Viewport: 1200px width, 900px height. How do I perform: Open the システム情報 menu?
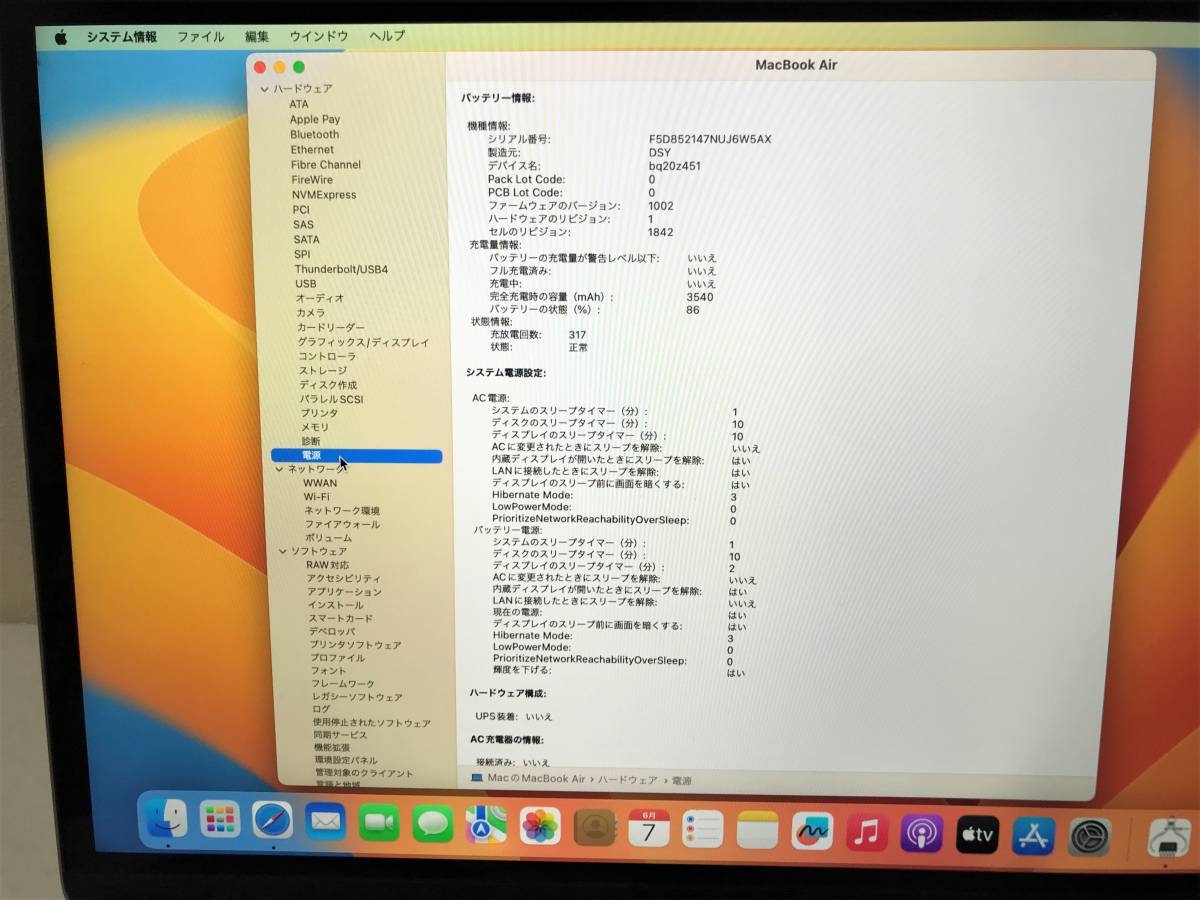pos(121,37)
